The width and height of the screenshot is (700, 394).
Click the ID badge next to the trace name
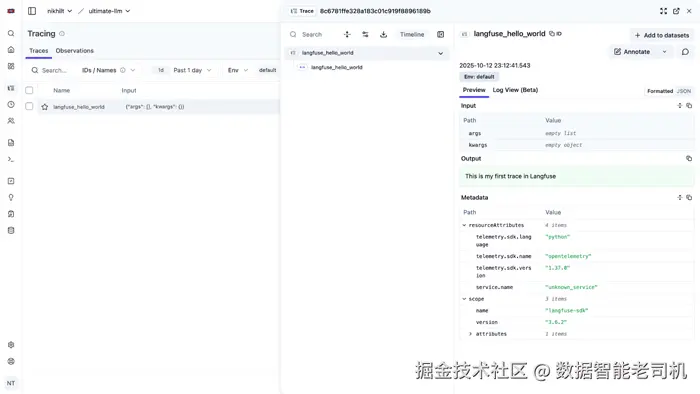[559, 33]
